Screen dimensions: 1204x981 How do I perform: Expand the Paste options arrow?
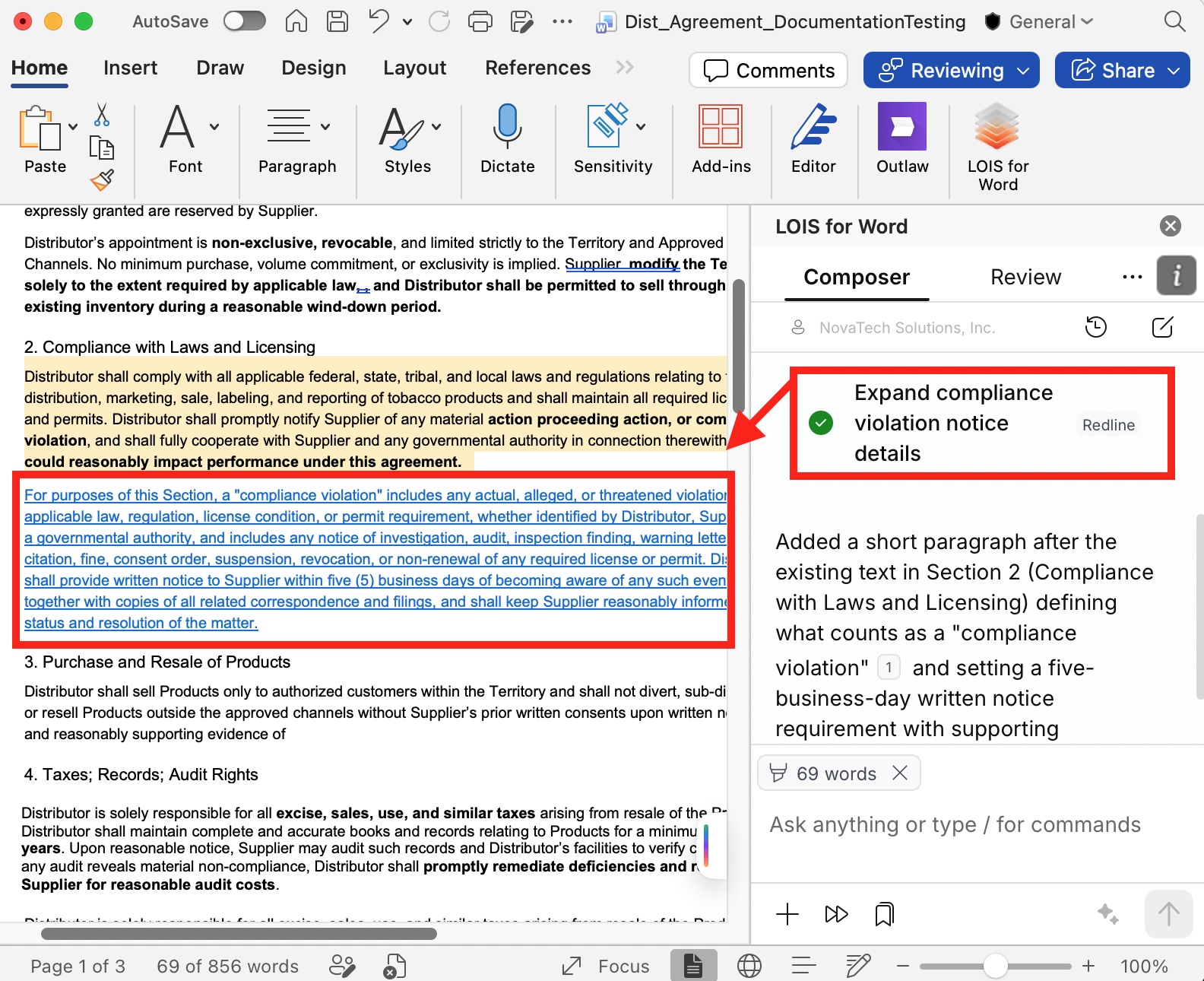(73, 127)
